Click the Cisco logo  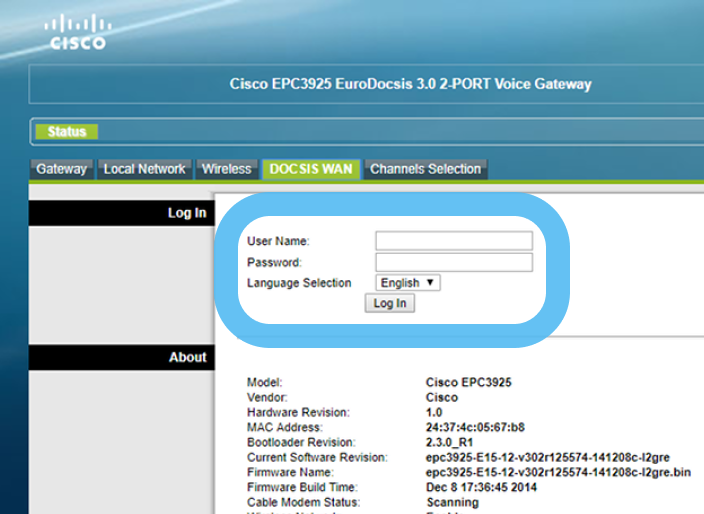click(80, 31)
